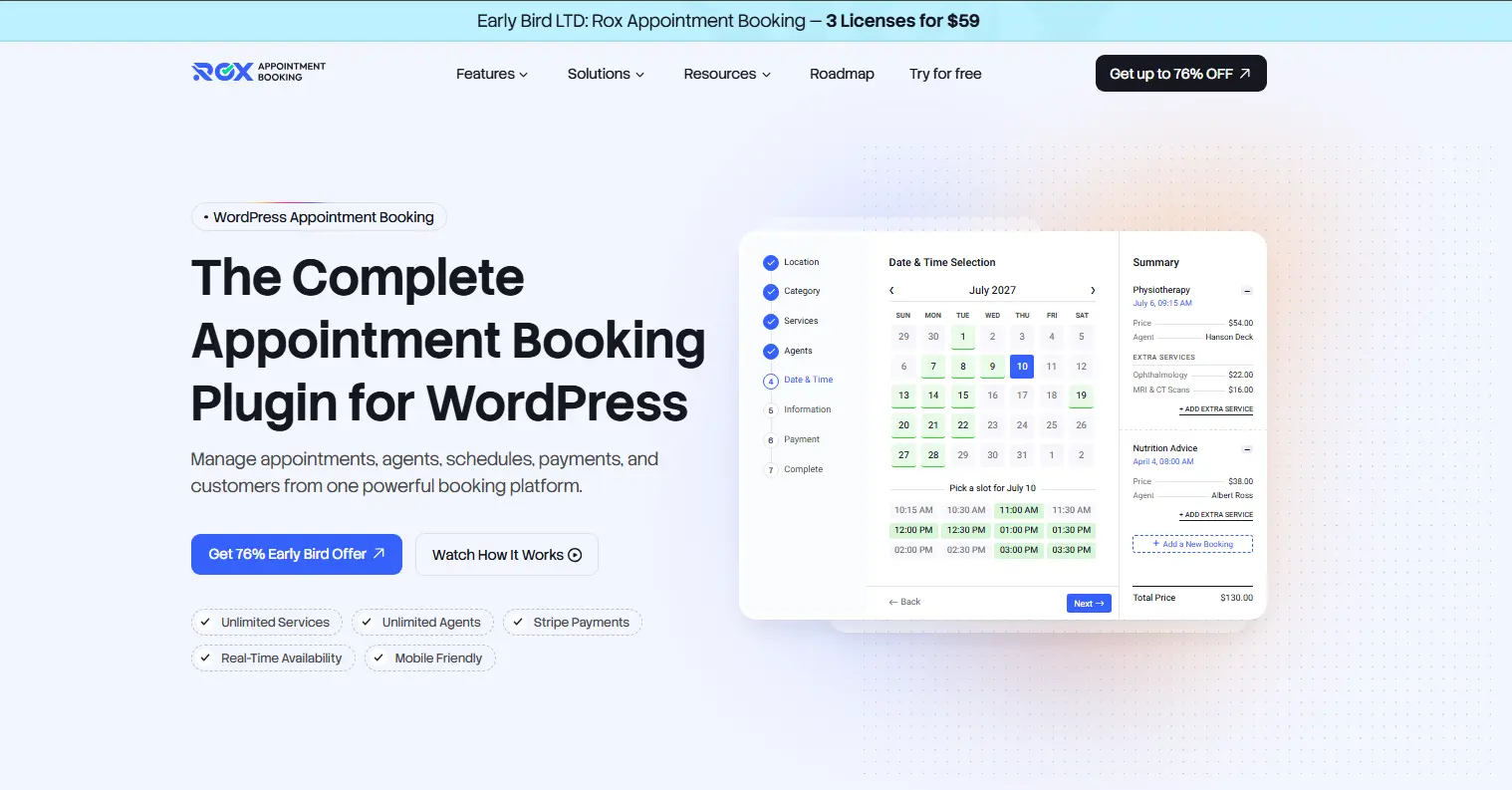Pick the 11:00 AM time slot
The width and height of the screenshot is (1512, 790).
pos(1019,510)
